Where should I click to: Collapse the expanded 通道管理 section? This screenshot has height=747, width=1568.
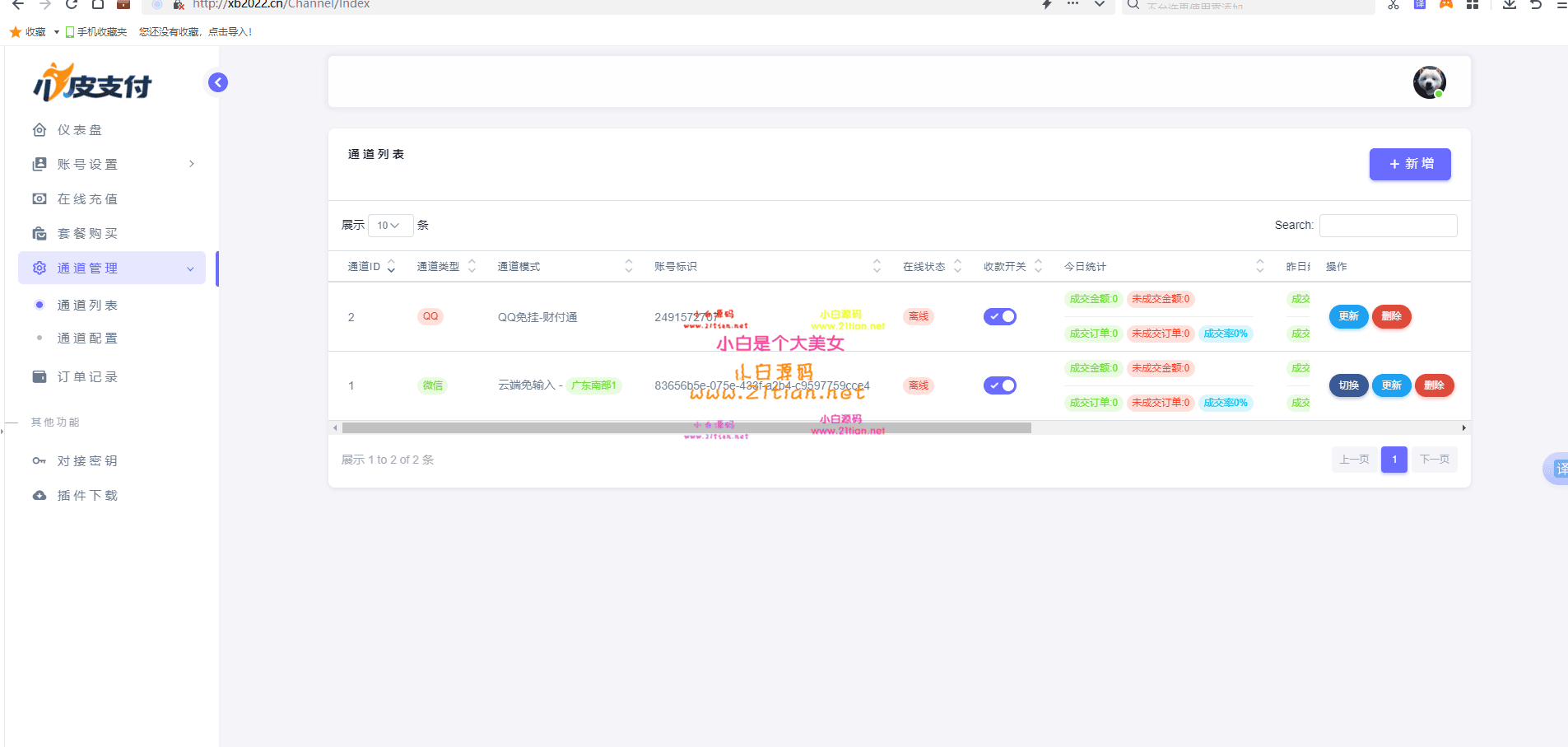click(x=191, y=268)
